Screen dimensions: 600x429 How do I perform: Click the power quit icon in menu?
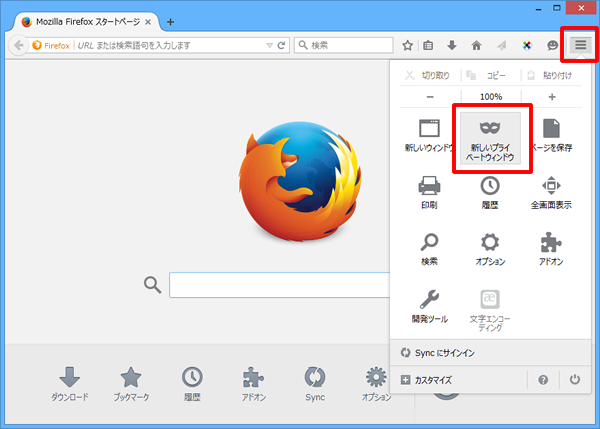pos(575,379)
